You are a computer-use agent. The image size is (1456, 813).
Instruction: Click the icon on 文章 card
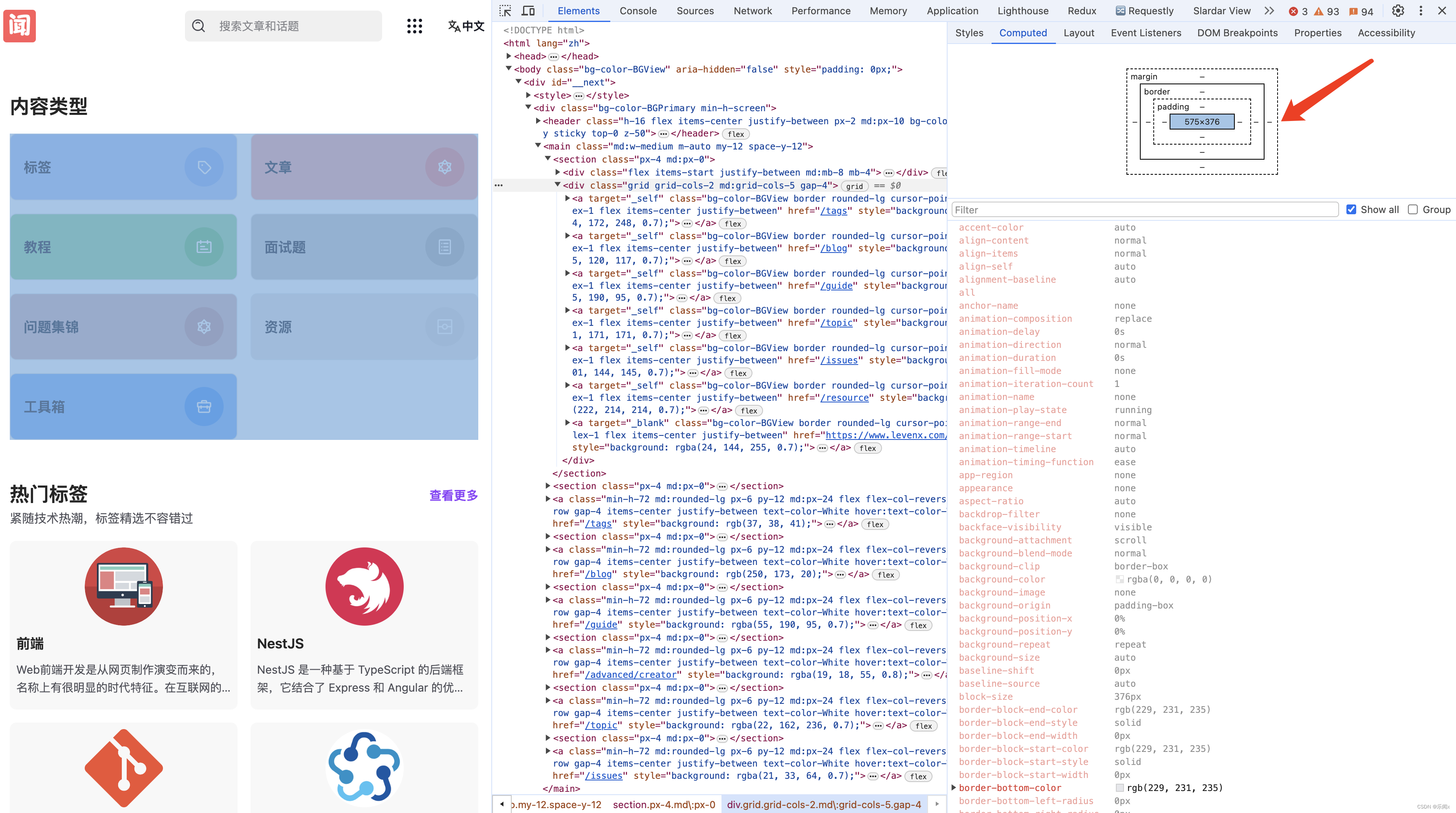point(445,167)
